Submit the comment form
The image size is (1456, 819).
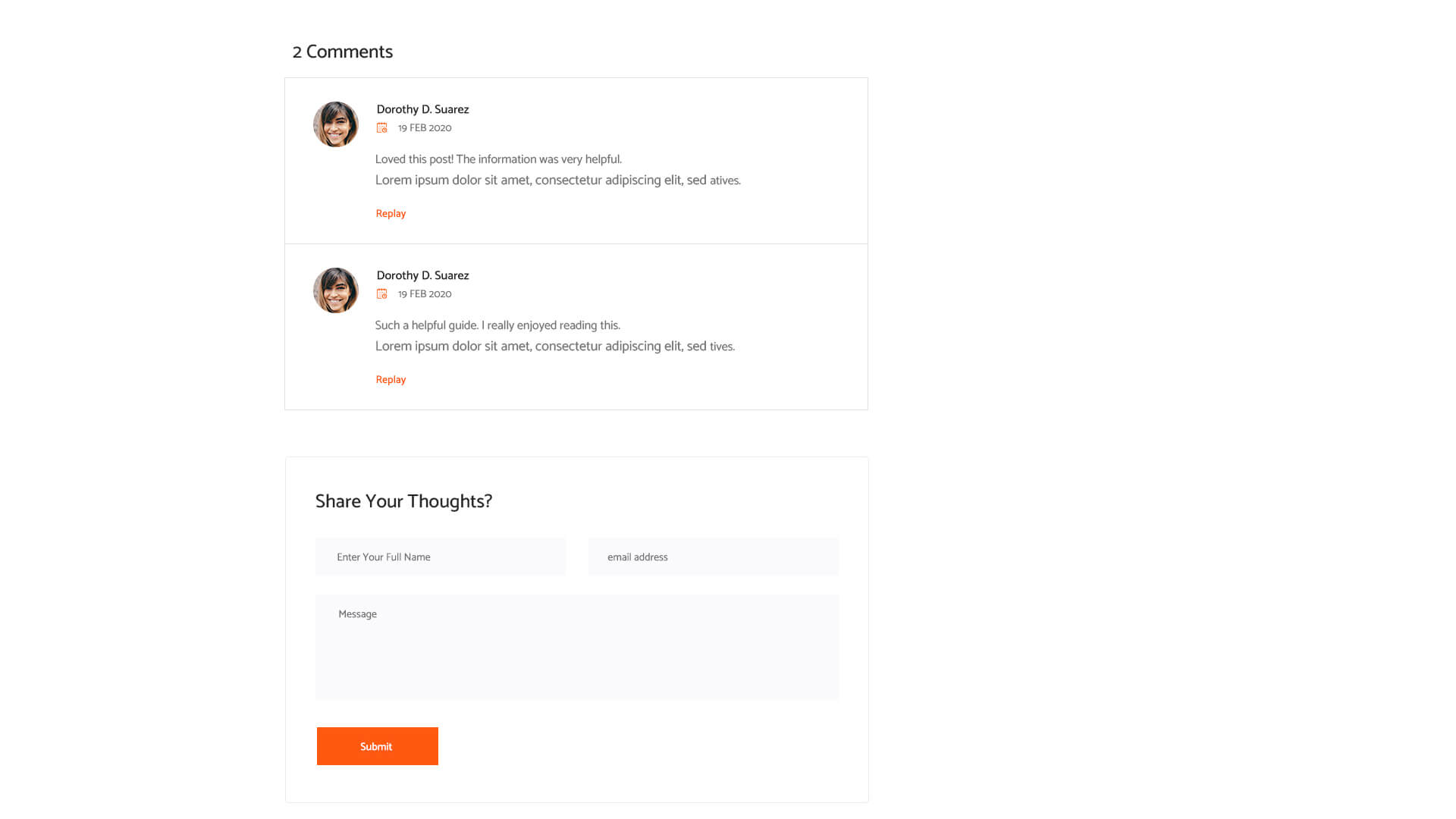click(378, 746)
